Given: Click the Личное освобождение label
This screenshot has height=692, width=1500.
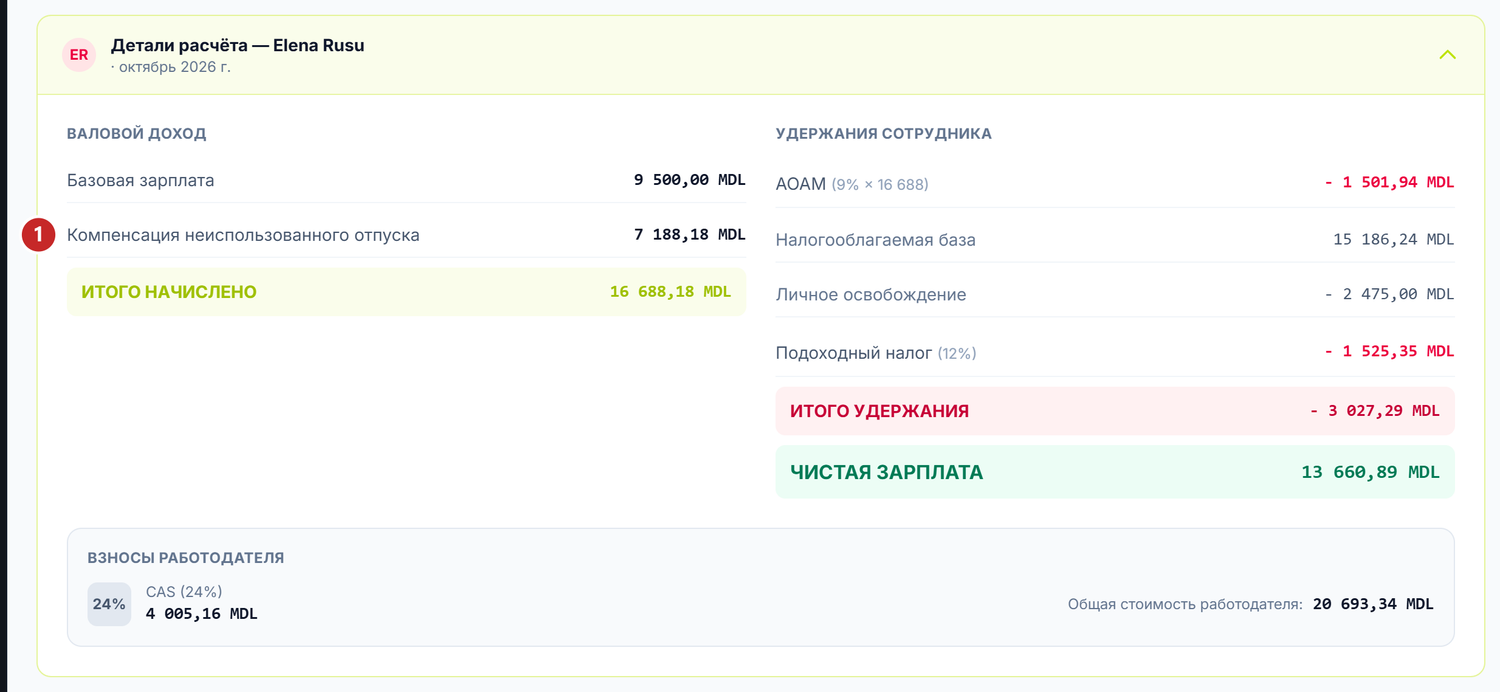Looking at the screenshot, I should (x=871, y=295).
